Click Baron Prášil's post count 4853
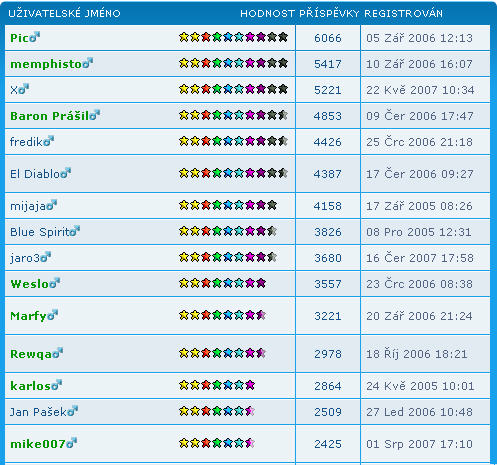Image resolution: width=497 pixels, height=465 pixels. [x=328, y=116]
